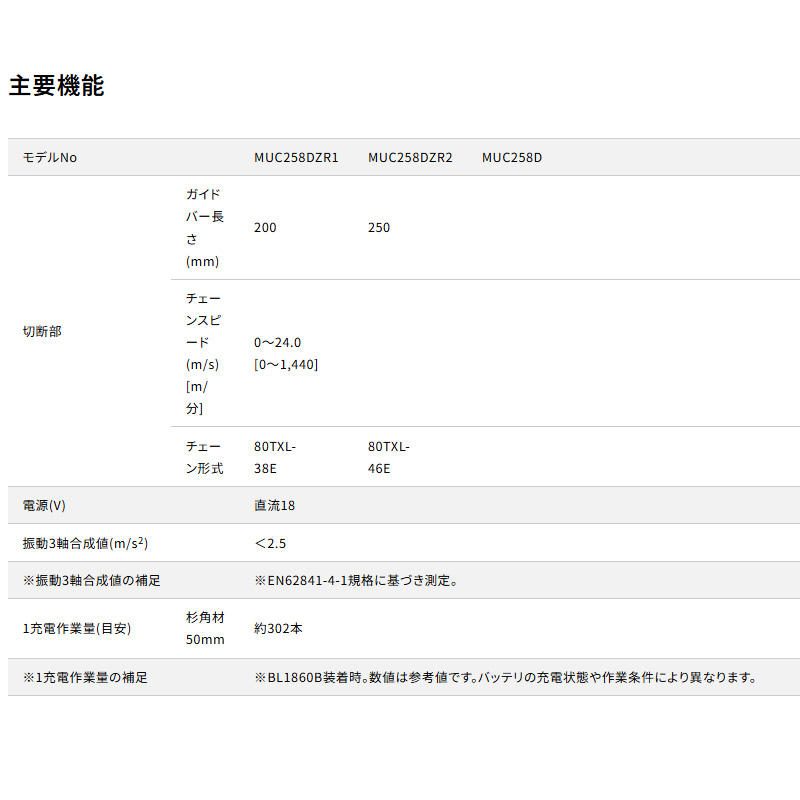The image size is (800, 800).
Task: Click the 主要機能 heading
Action: [x=56, y=86]
